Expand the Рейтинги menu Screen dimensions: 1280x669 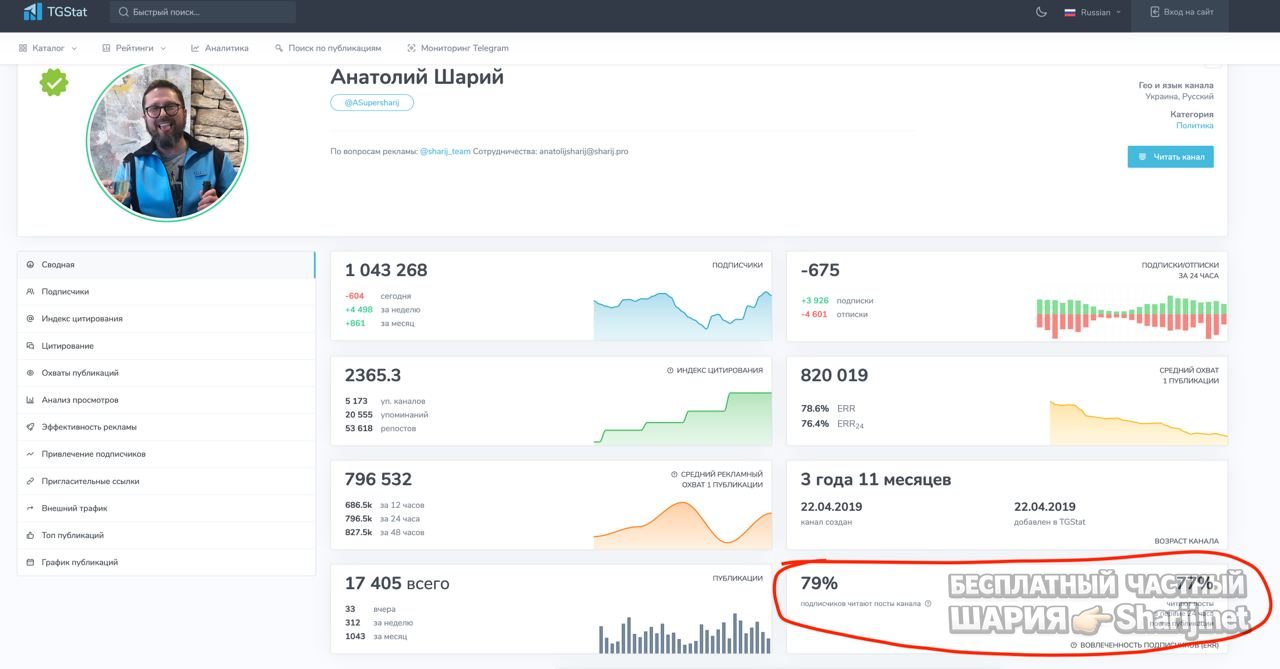(133, 48)
